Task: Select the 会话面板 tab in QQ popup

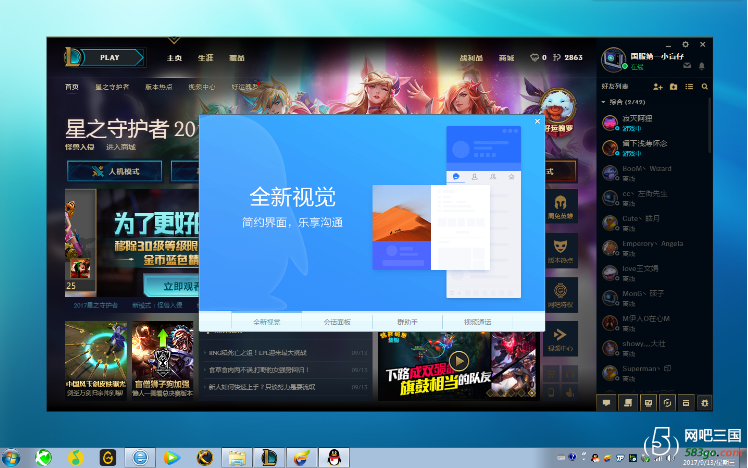Action: coord(337,322)
